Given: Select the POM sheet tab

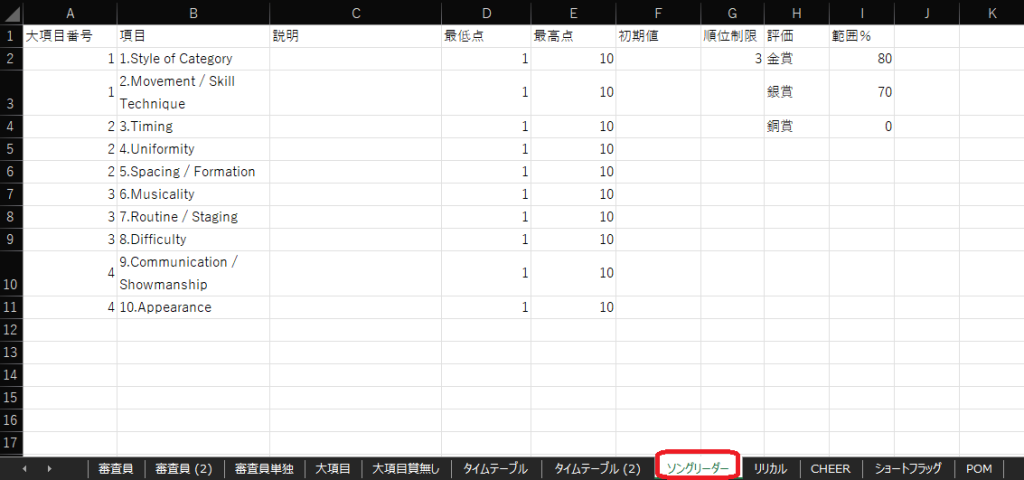Looking at the screenshot, I should point(979,468).
